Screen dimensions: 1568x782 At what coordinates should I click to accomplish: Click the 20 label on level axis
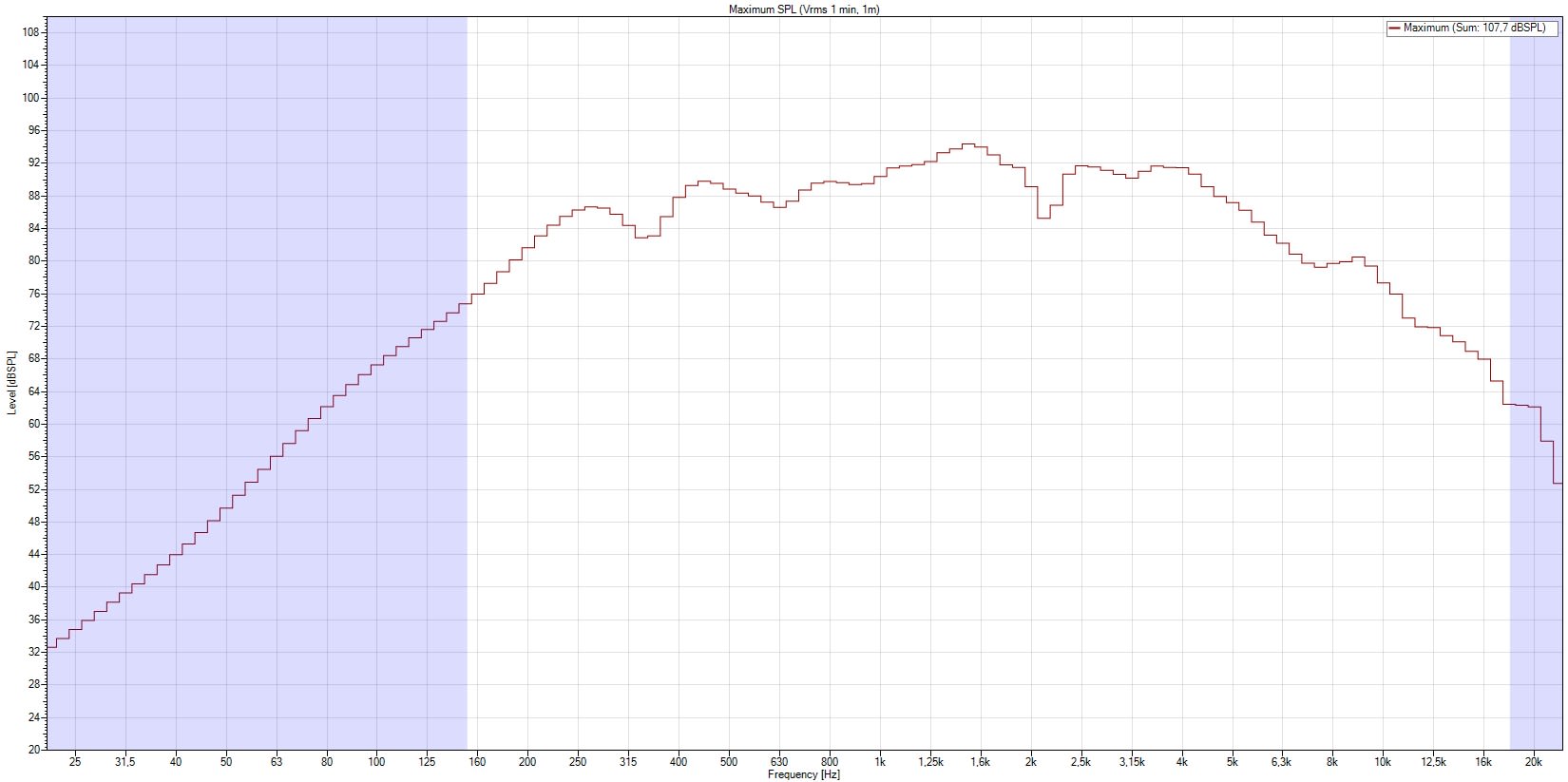tap(33, 750)
